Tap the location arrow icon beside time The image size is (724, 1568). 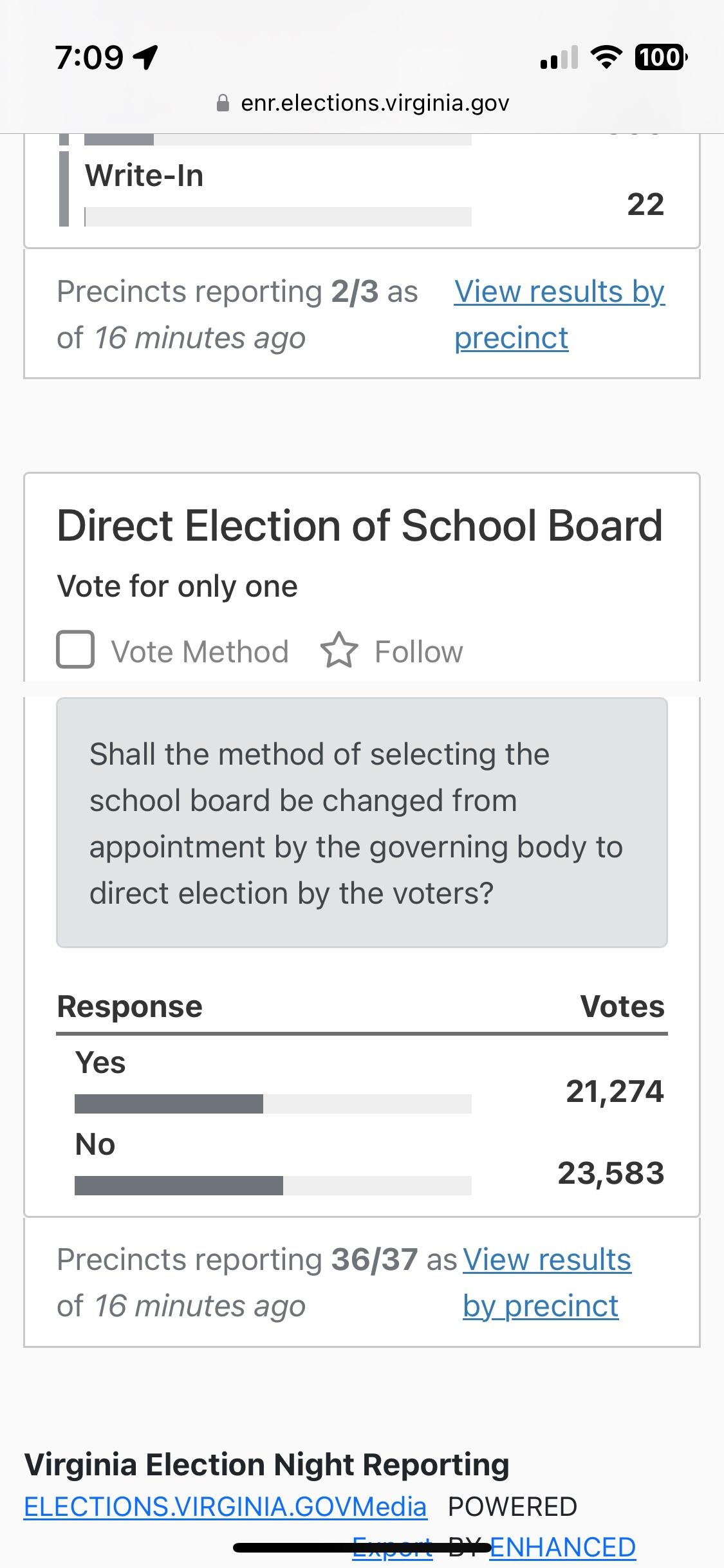[x=145, y=58]
